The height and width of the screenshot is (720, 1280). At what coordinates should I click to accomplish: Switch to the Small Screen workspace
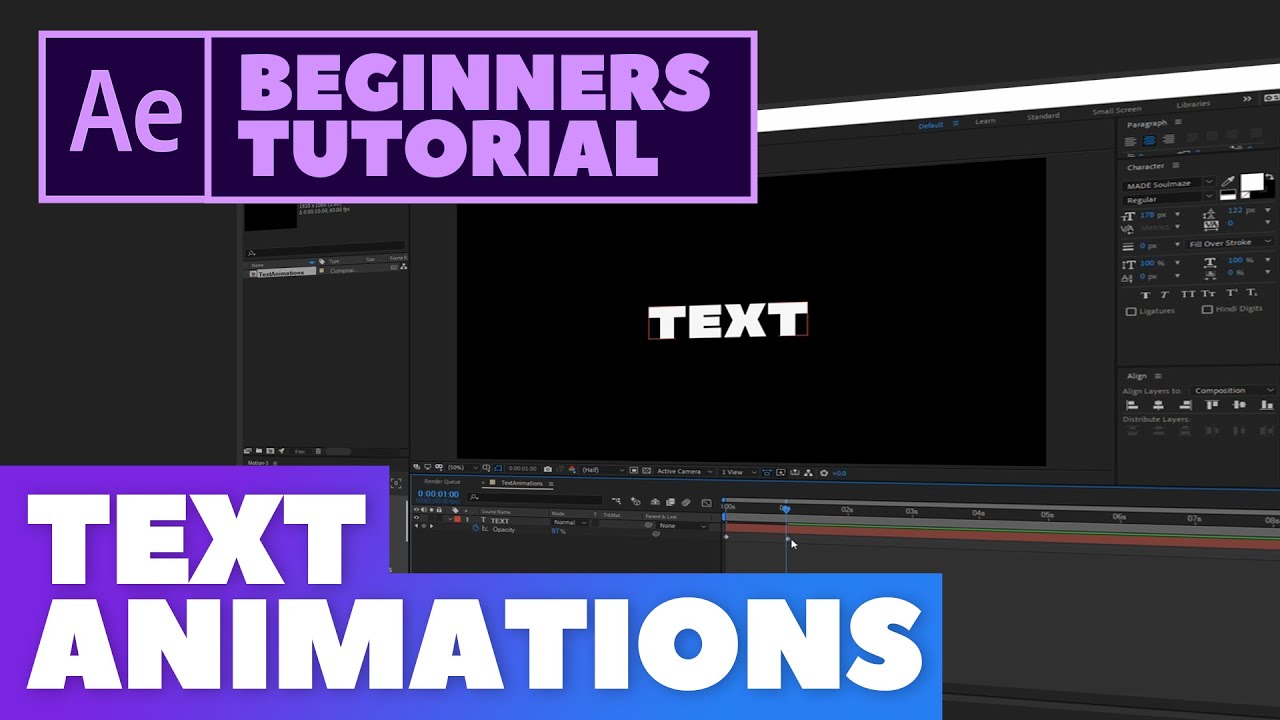(1116, 110)
